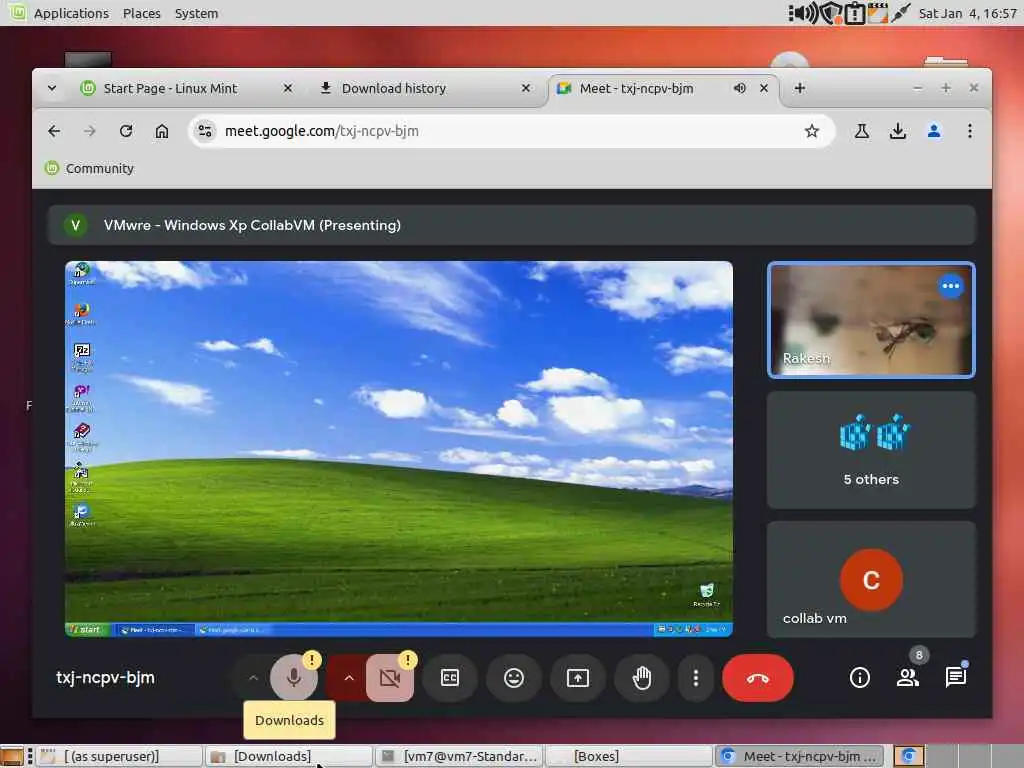Go to the browser home page
The height and width of the screenshot is (768, 1024).
[162, 131]
